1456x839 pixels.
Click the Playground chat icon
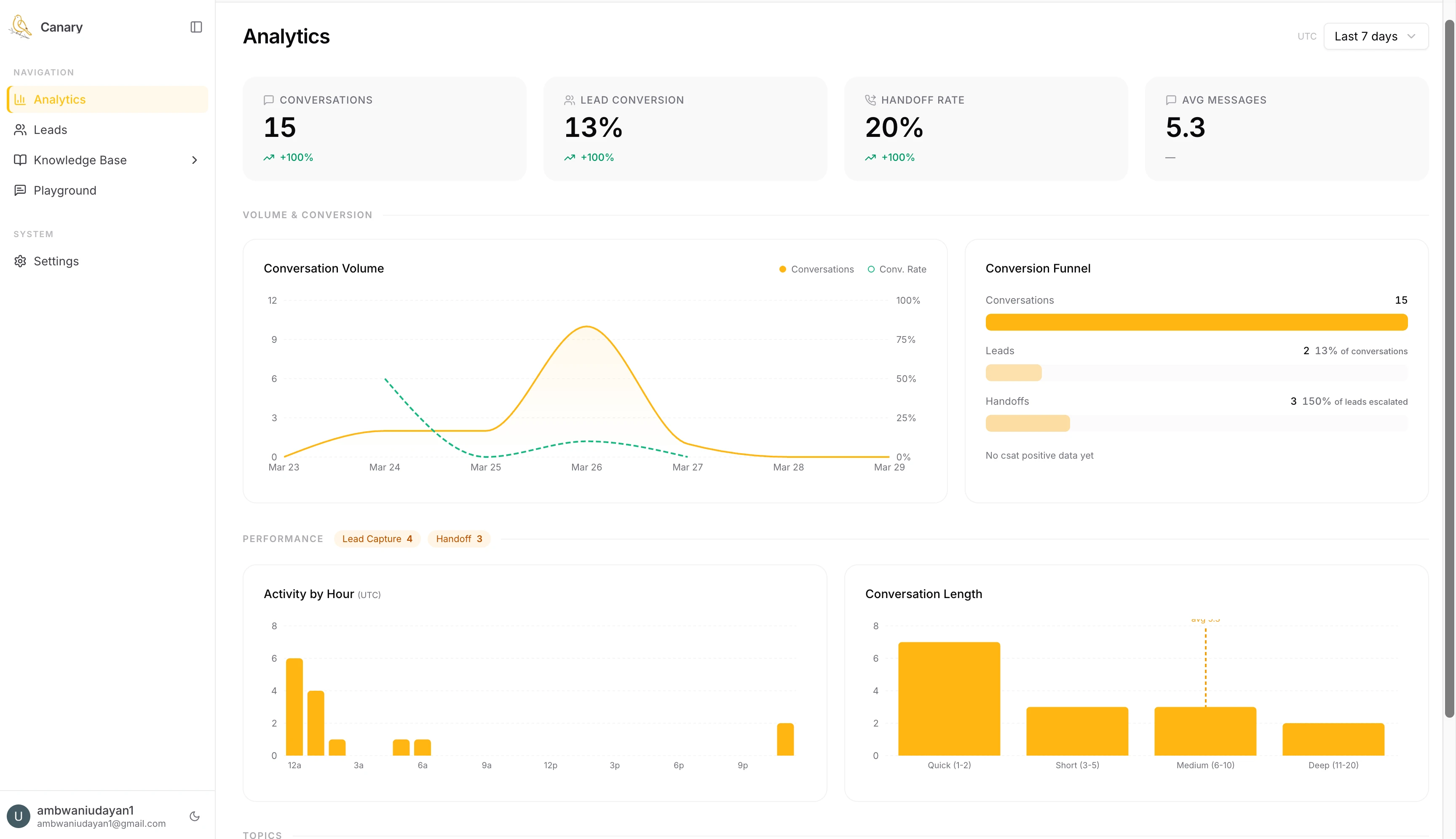pyautogui.click(x=20, y=190)
